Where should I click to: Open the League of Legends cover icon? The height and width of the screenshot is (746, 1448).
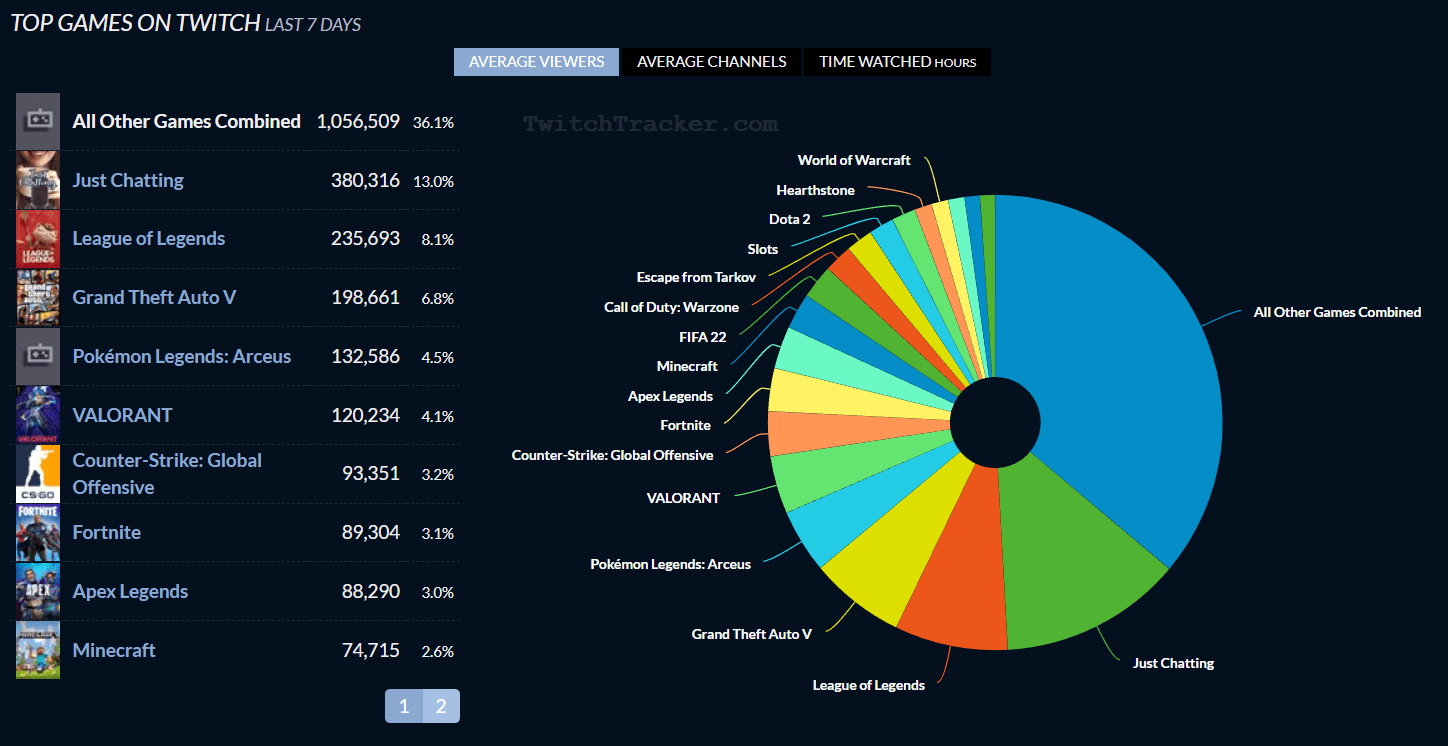[38, 239]
